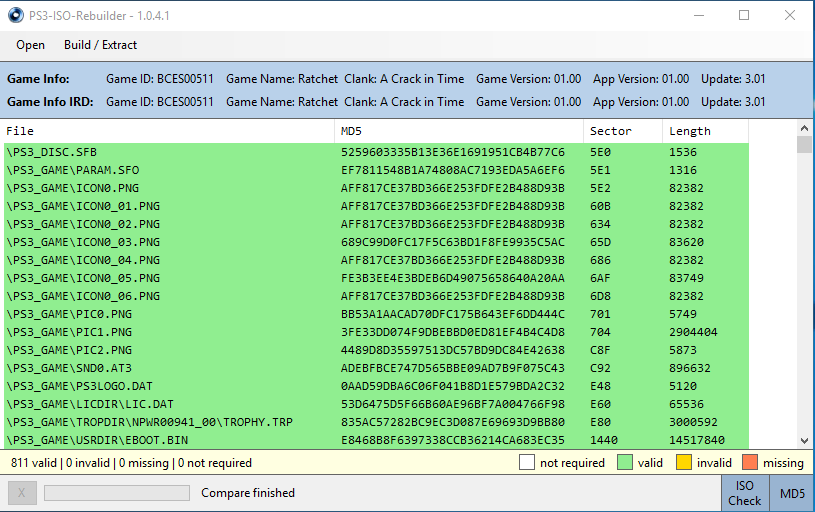Viewport: 815px width, 512px height.
Task: Click the MD5 button
Action: click(792, 493)
